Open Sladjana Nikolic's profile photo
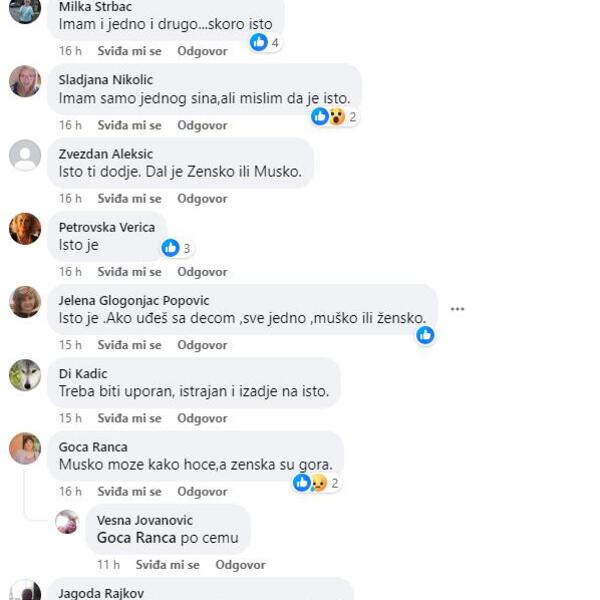This screenshot has width=600, height=600. pos(25,81)
